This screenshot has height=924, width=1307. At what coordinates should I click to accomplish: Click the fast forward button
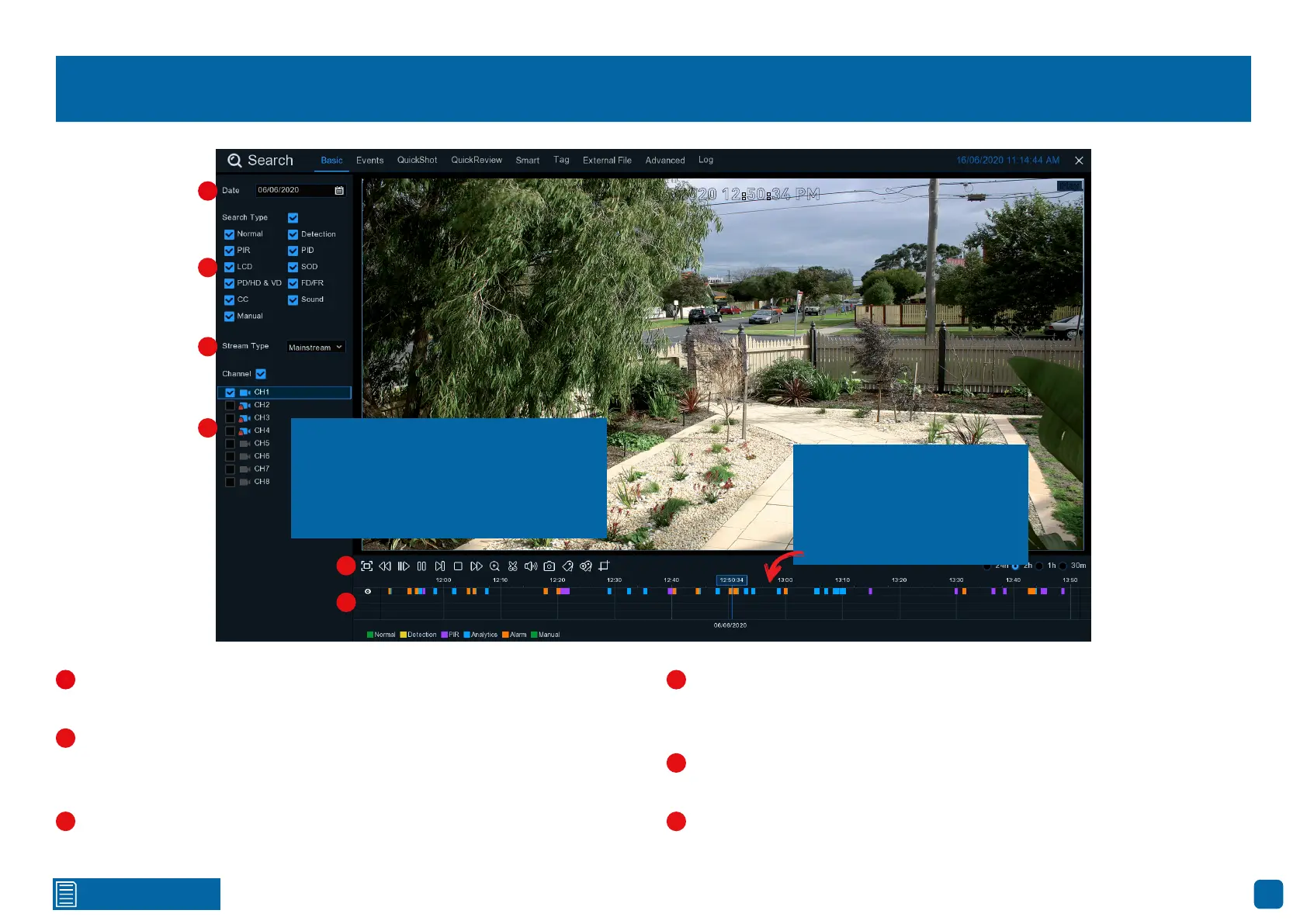tap(477, 566)
